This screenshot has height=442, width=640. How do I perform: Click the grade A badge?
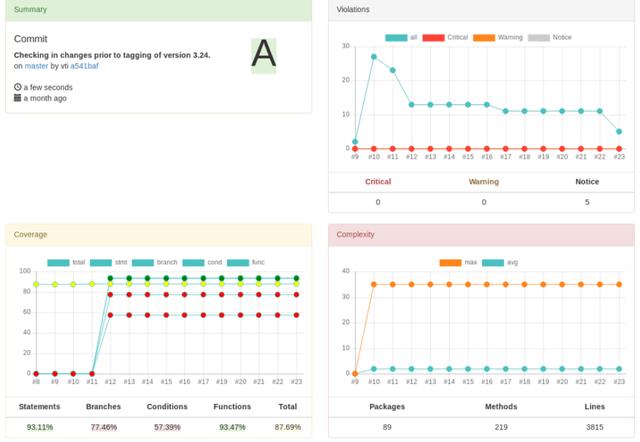click(263, 55)
